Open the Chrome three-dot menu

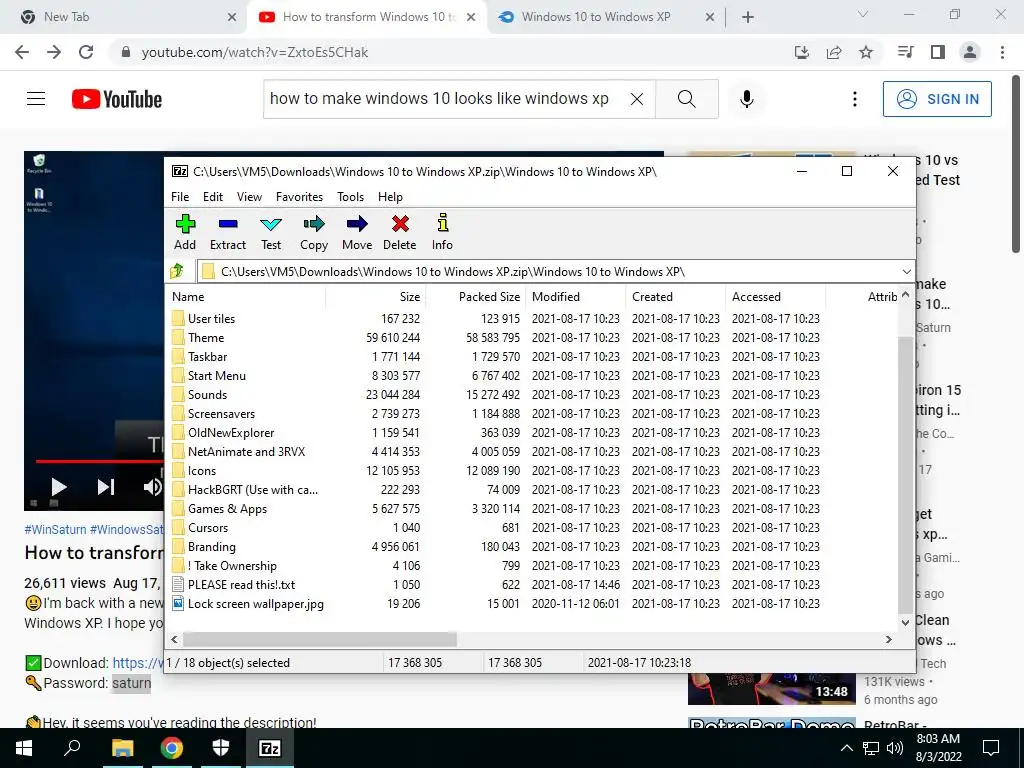tap(1002, 52)
